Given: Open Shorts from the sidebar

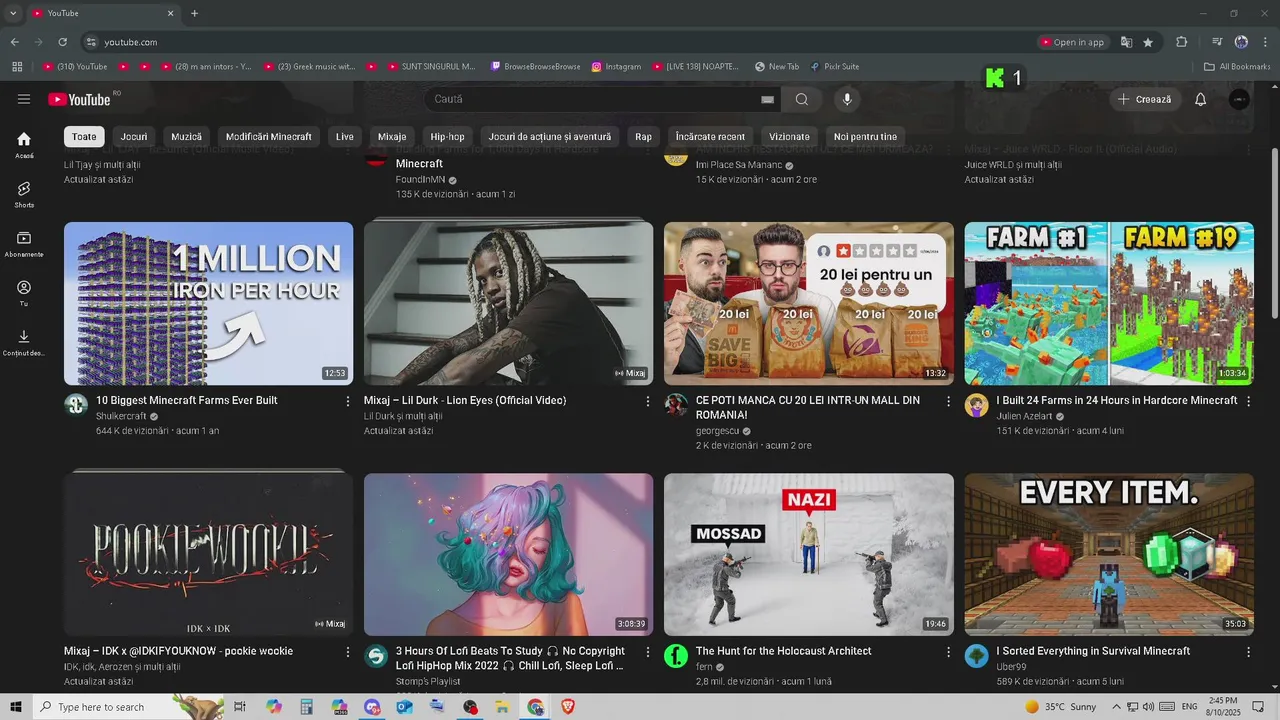Looking at the screenshot, I should pyautogui.click(x=24, y=194).
